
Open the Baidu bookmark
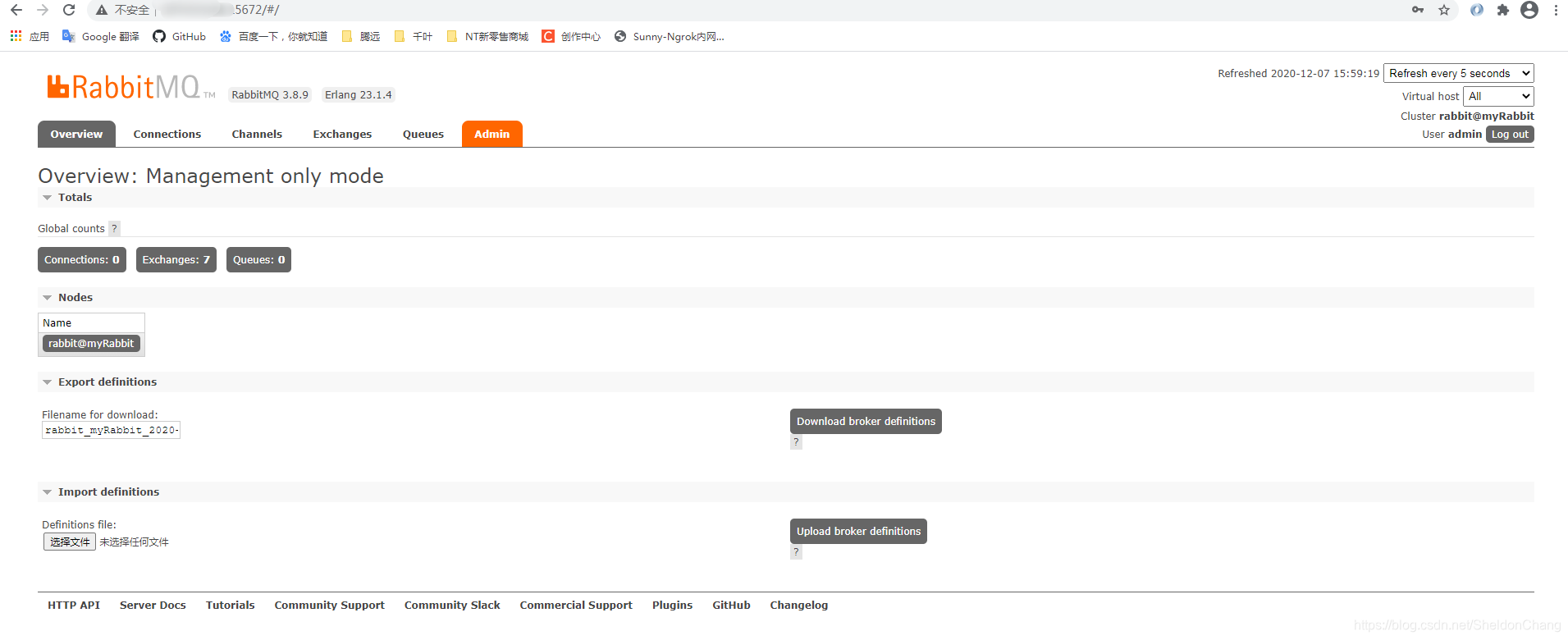(x=273, y=36)
